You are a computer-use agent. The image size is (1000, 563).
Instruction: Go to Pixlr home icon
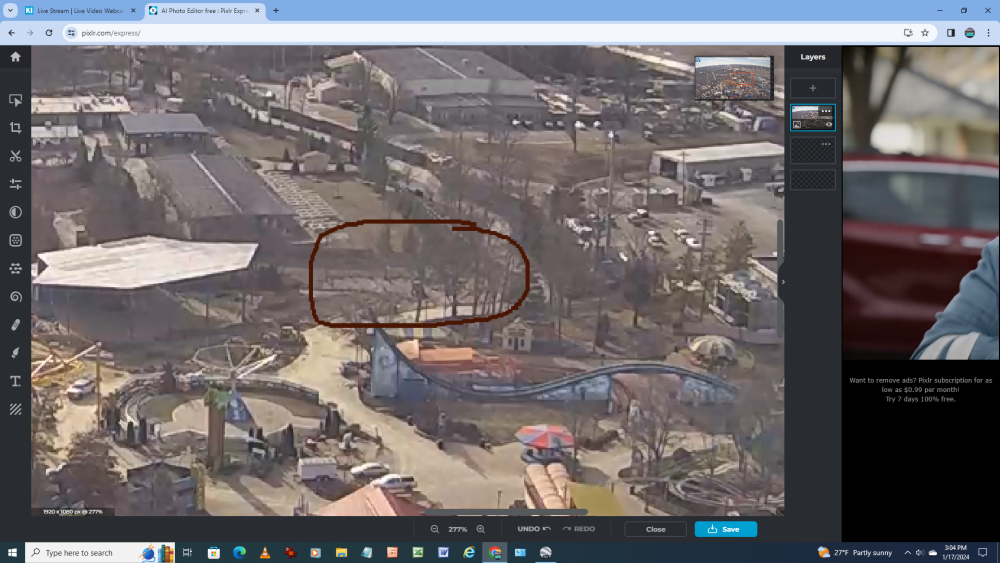[15, 57]
